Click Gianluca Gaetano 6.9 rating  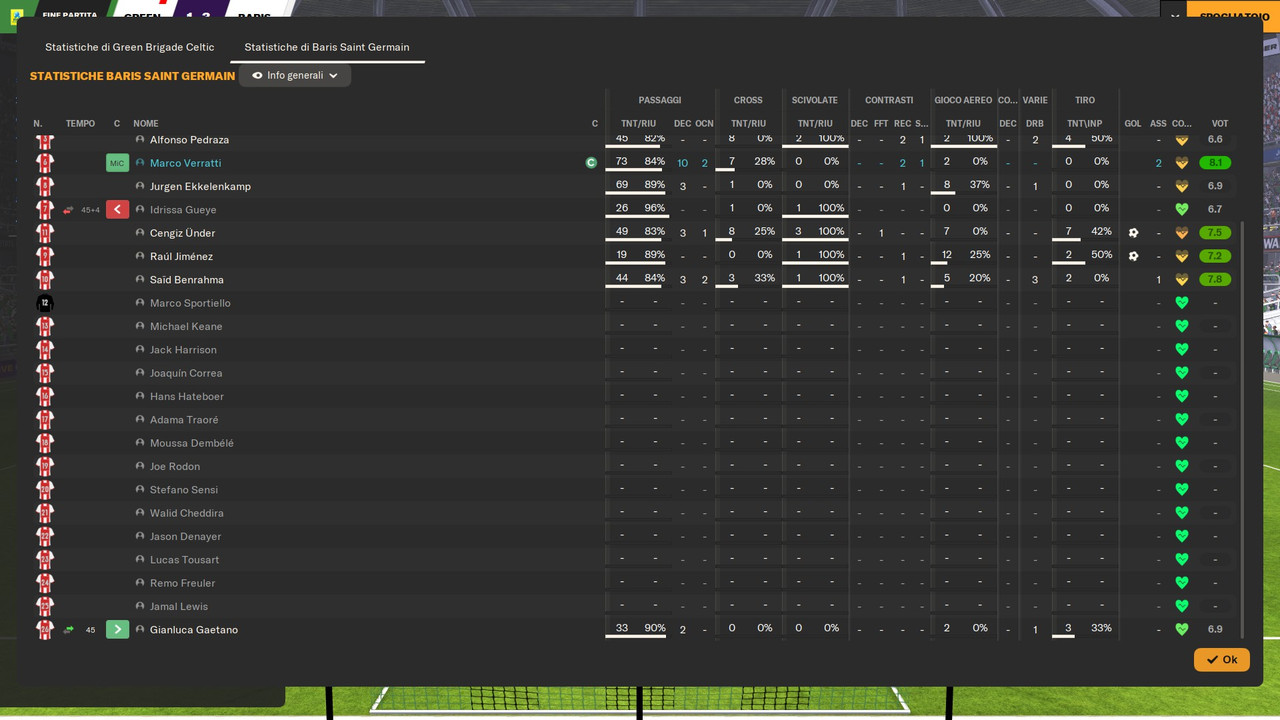coord(1215,630)
